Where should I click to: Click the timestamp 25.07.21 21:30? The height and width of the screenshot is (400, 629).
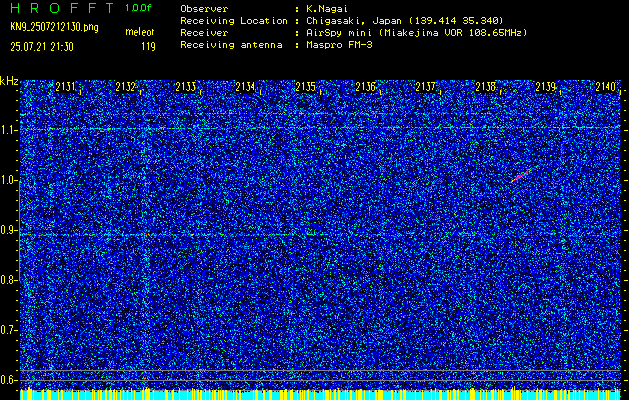42,47
